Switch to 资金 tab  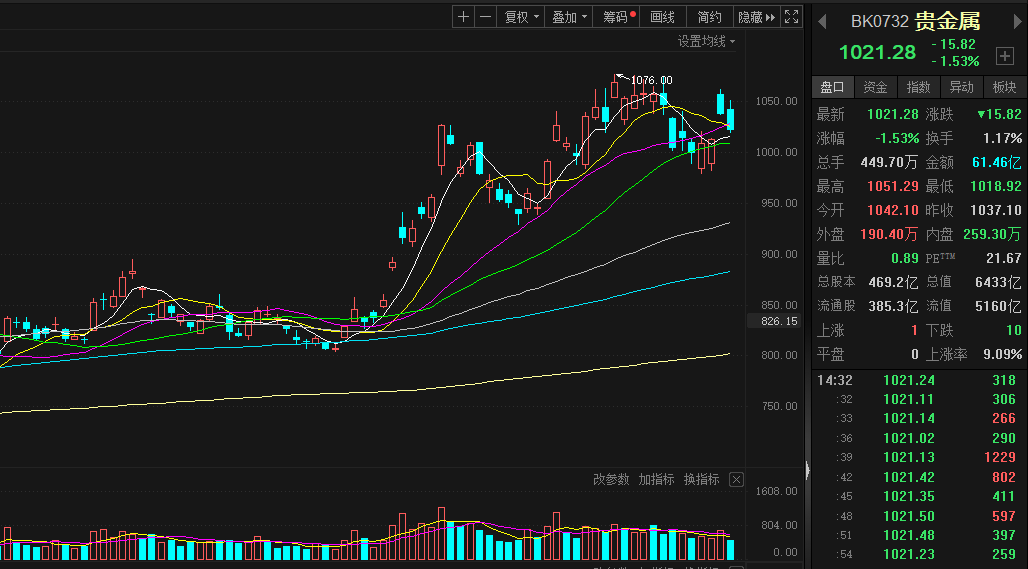[875, 87]
